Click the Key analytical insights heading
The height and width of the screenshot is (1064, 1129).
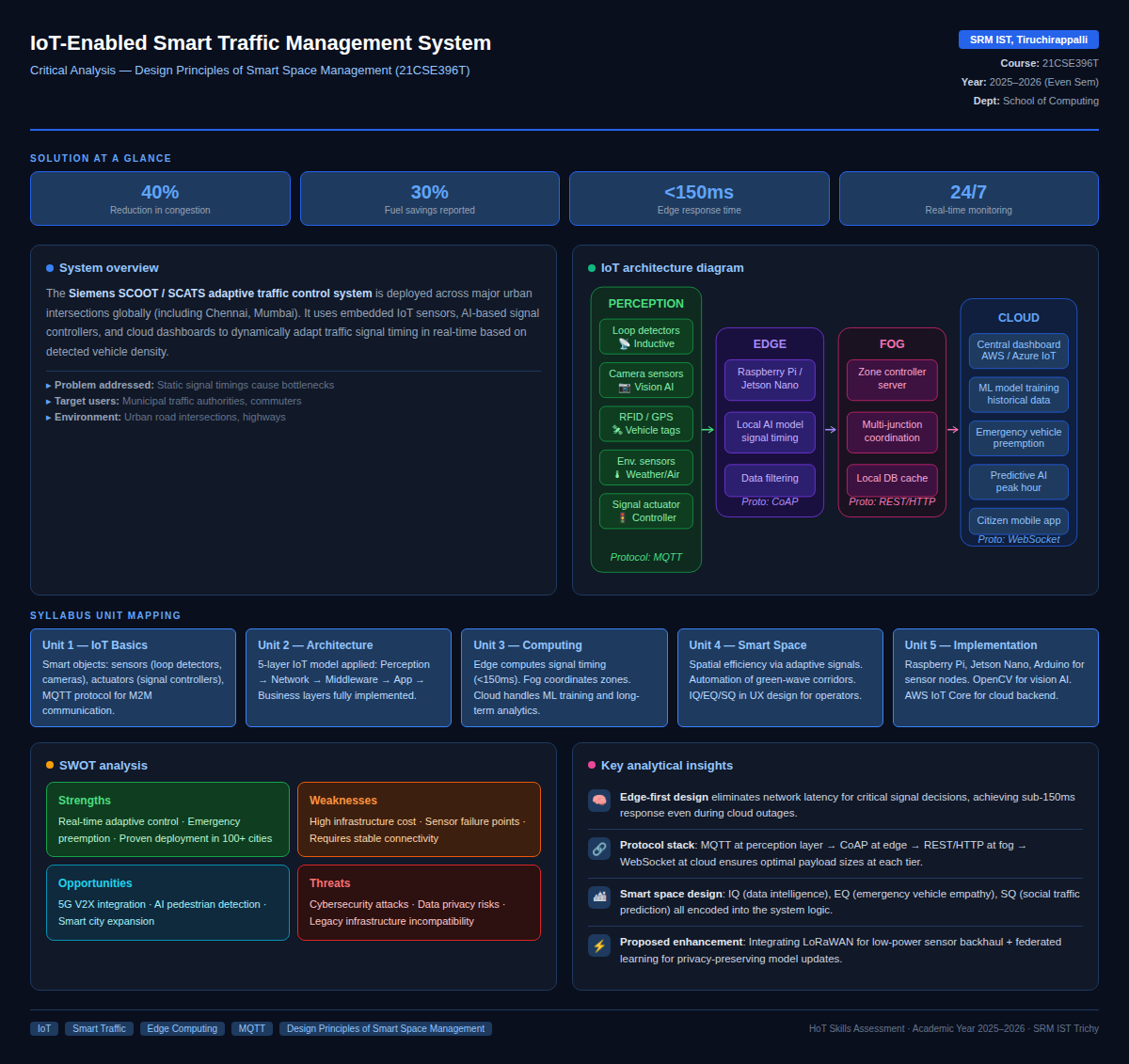pyautogui.click(x=667, y=766)
